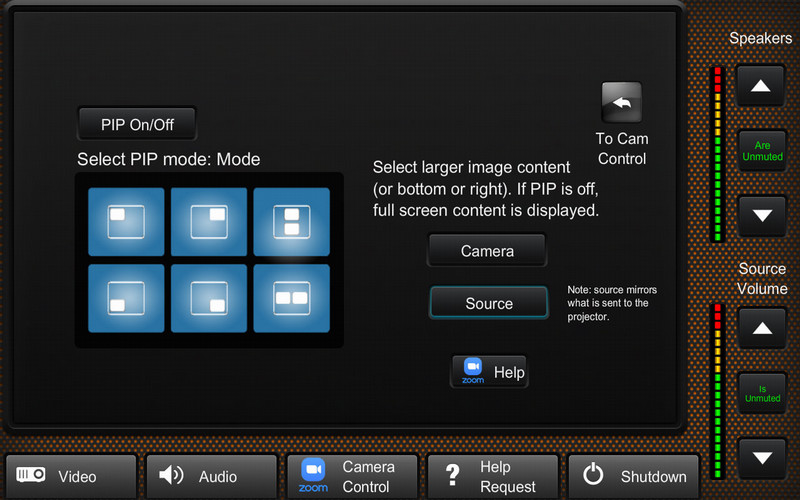Open the Zoom Help button

pos(489,372)
